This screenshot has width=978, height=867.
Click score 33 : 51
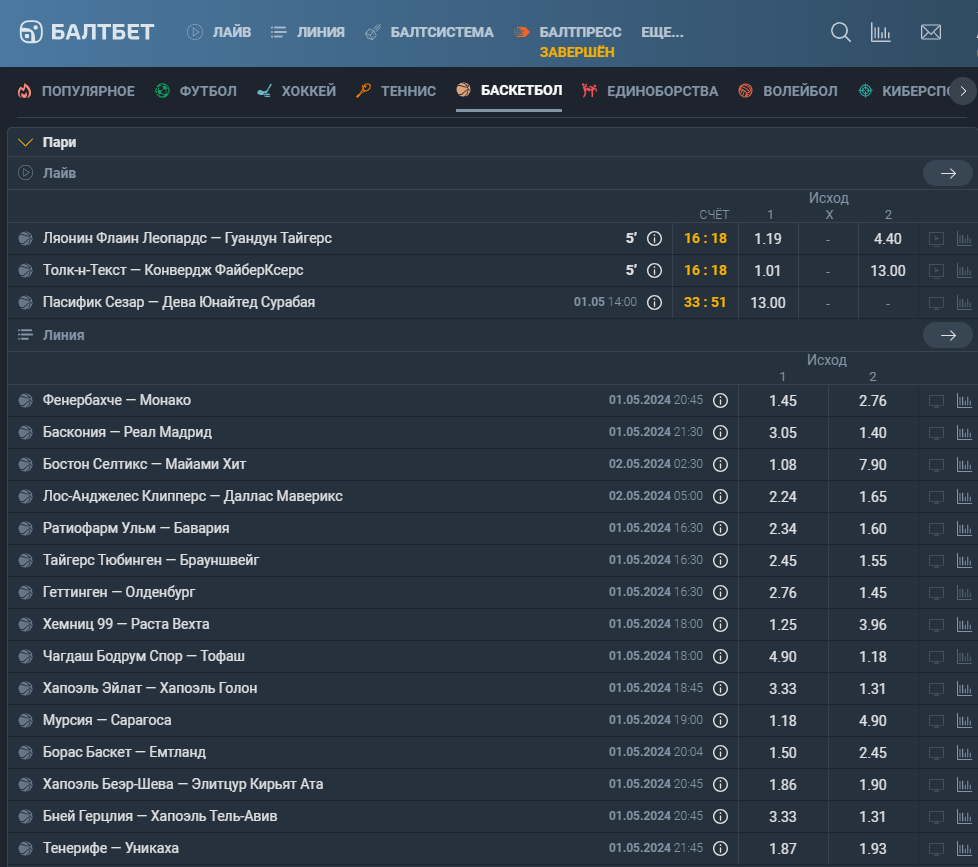coord(705,303)
